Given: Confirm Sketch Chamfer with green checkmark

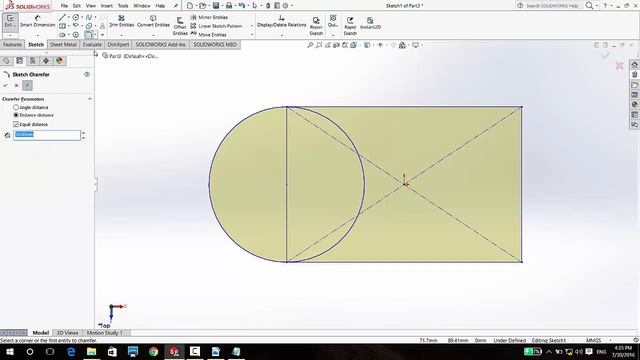Looking at the screenshot, I should coord(5,85).
